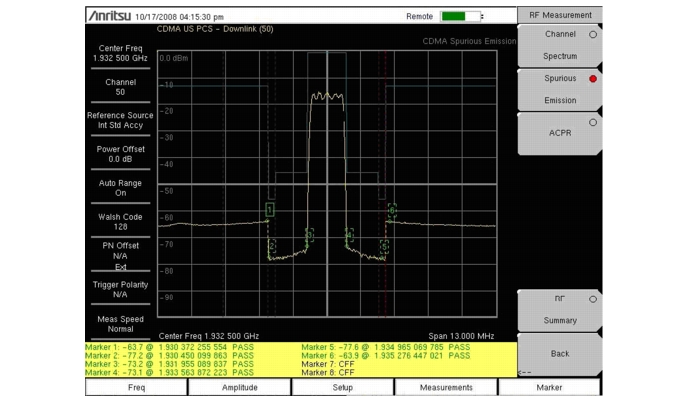Click the Anritsu logo
The height and width of the screenshot is (402, 689).
click(122, 17)
